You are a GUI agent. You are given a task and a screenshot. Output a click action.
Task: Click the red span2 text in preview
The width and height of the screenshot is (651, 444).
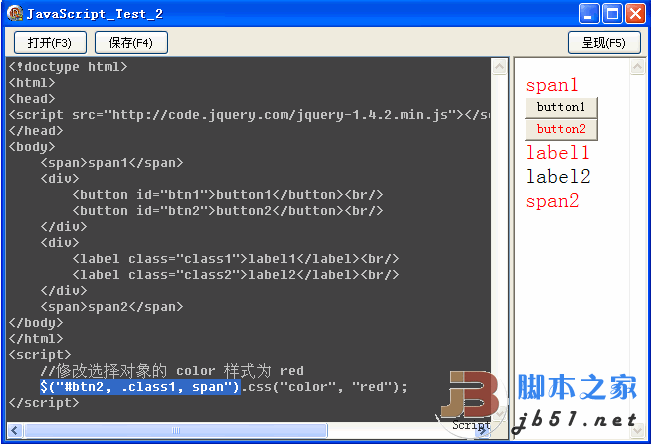coord(552,201)
